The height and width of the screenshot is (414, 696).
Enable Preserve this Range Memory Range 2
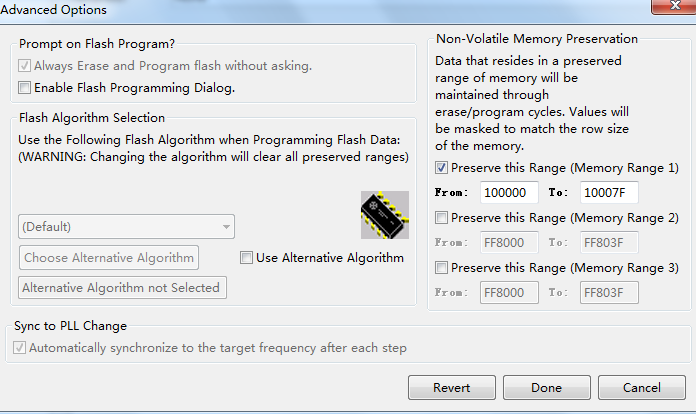442,217
